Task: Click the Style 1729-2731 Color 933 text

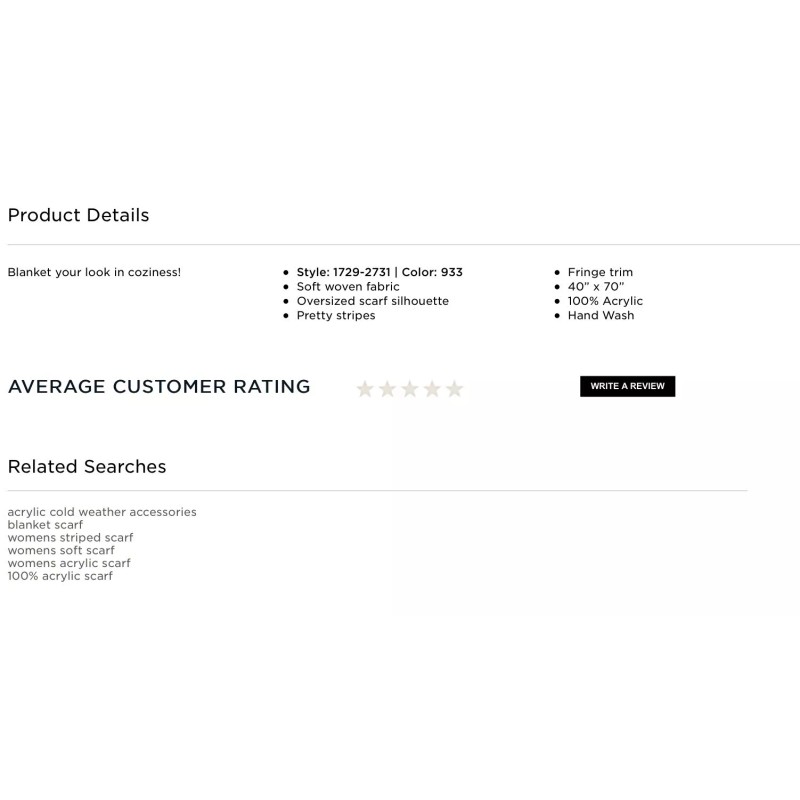Action: (x=379, y=272)
